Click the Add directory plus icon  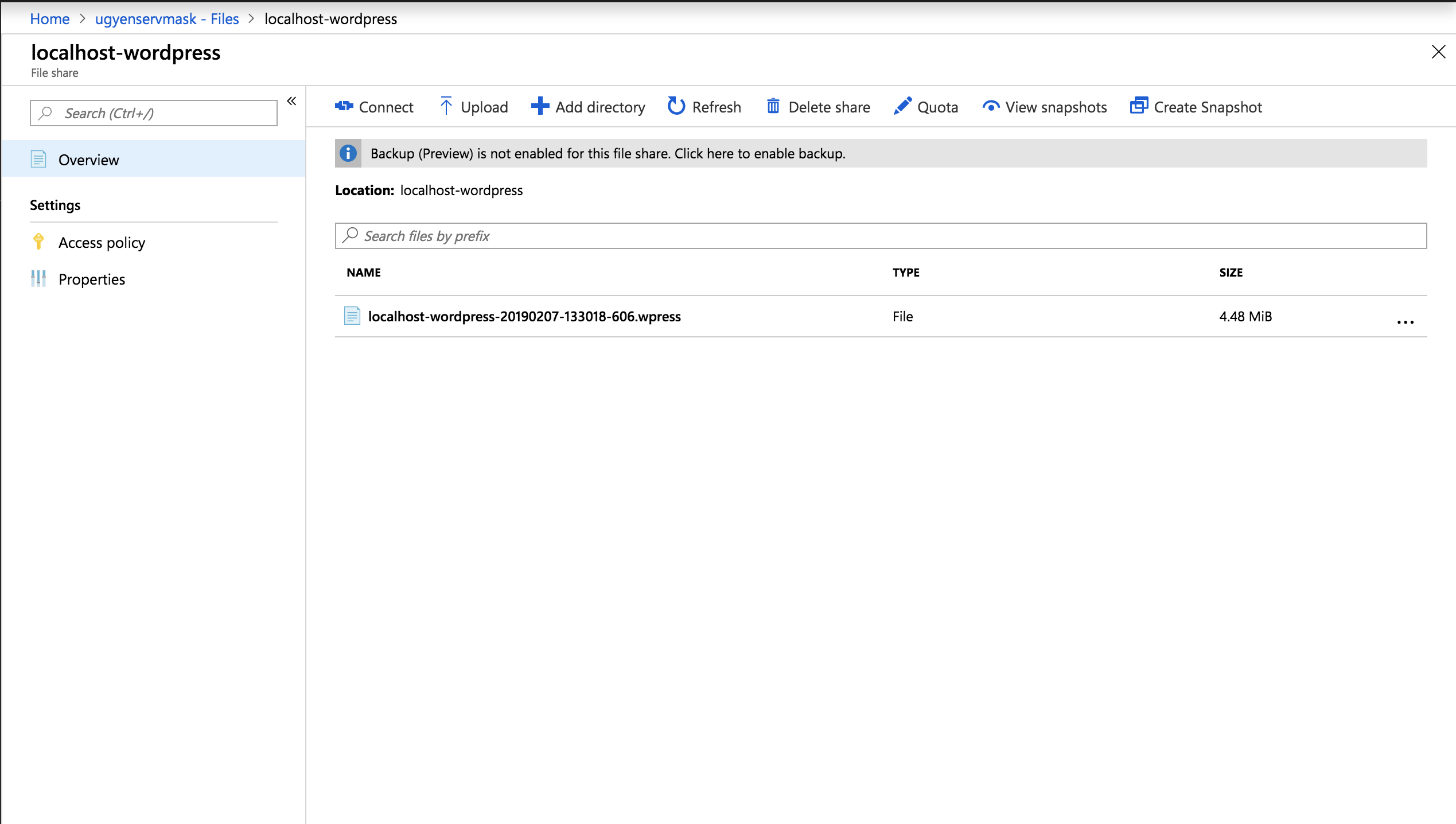point(540,106)
